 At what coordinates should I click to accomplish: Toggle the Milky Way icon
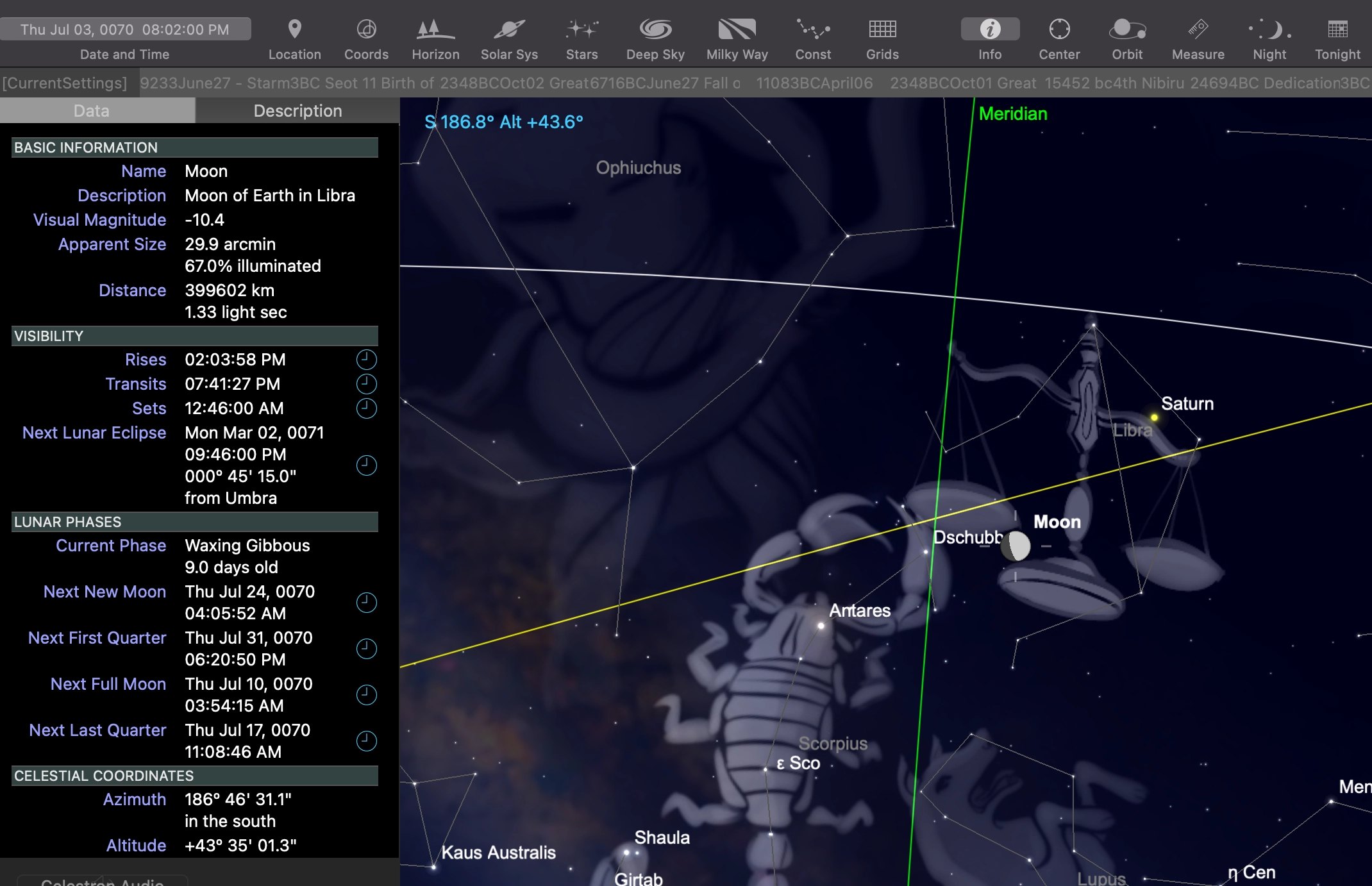737,29
